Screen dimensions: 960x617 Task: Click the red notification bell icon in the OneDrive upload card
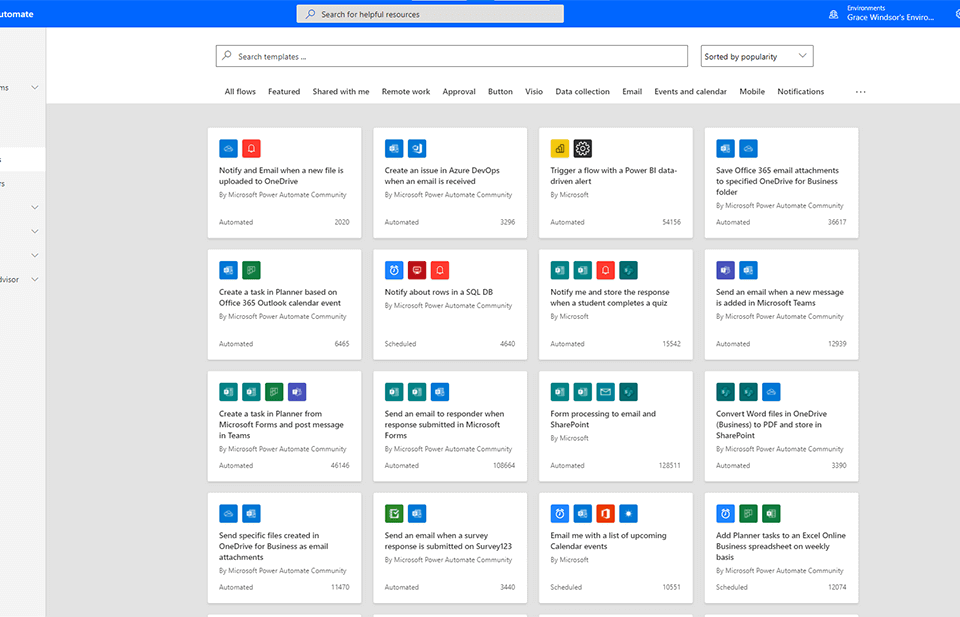point(251,148)
